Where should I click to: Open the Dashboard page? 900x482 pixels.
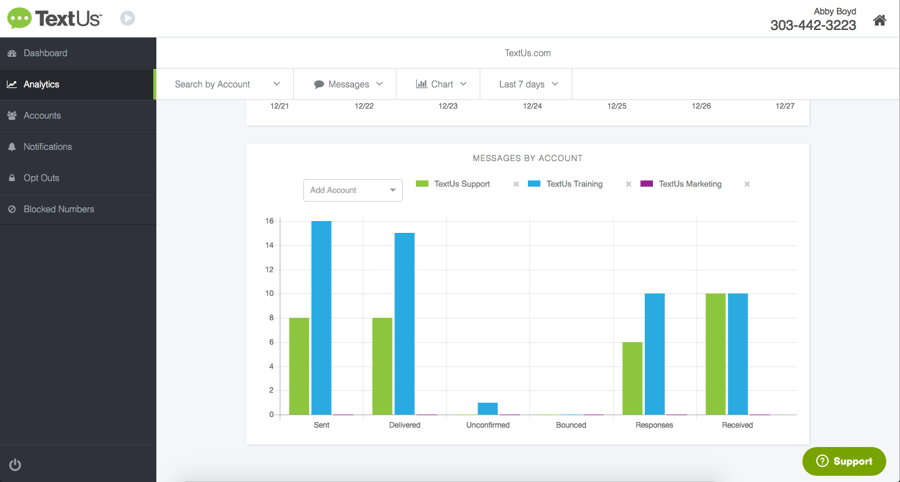[78, 53]
